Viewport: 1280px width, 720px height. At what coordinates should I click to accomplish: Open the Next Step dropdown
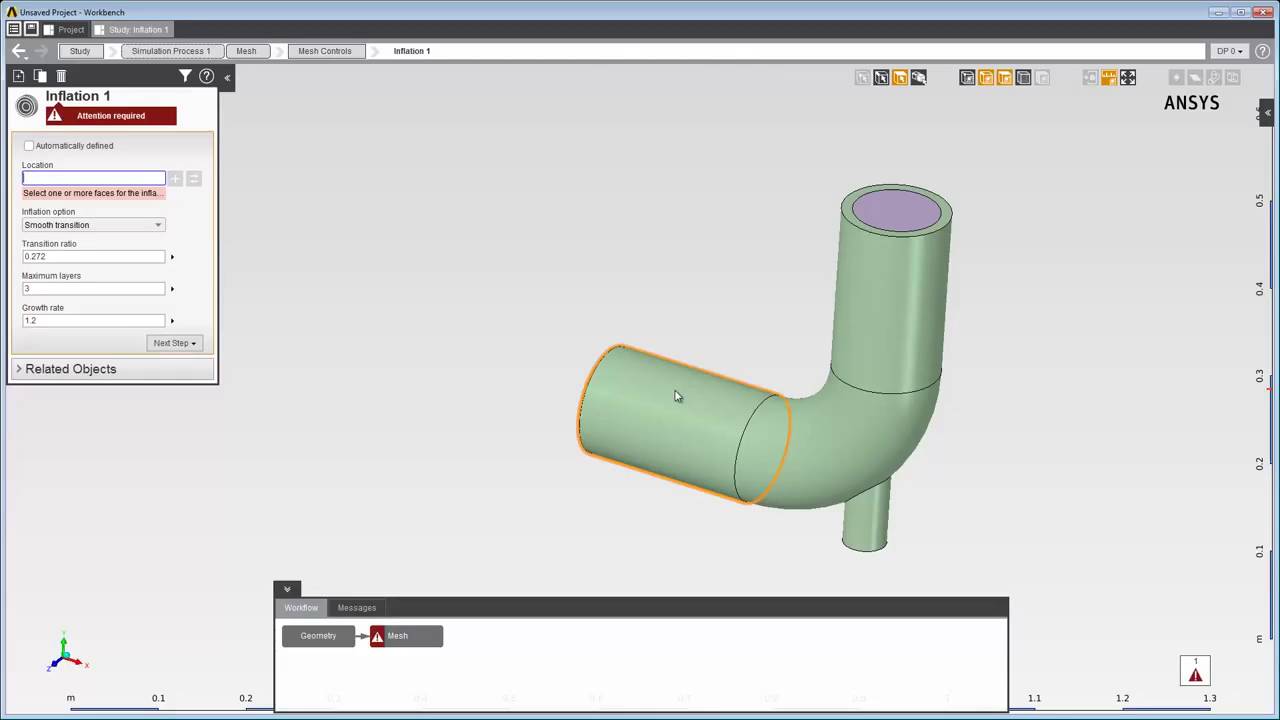pyautogui.click(x=175, y=343)
